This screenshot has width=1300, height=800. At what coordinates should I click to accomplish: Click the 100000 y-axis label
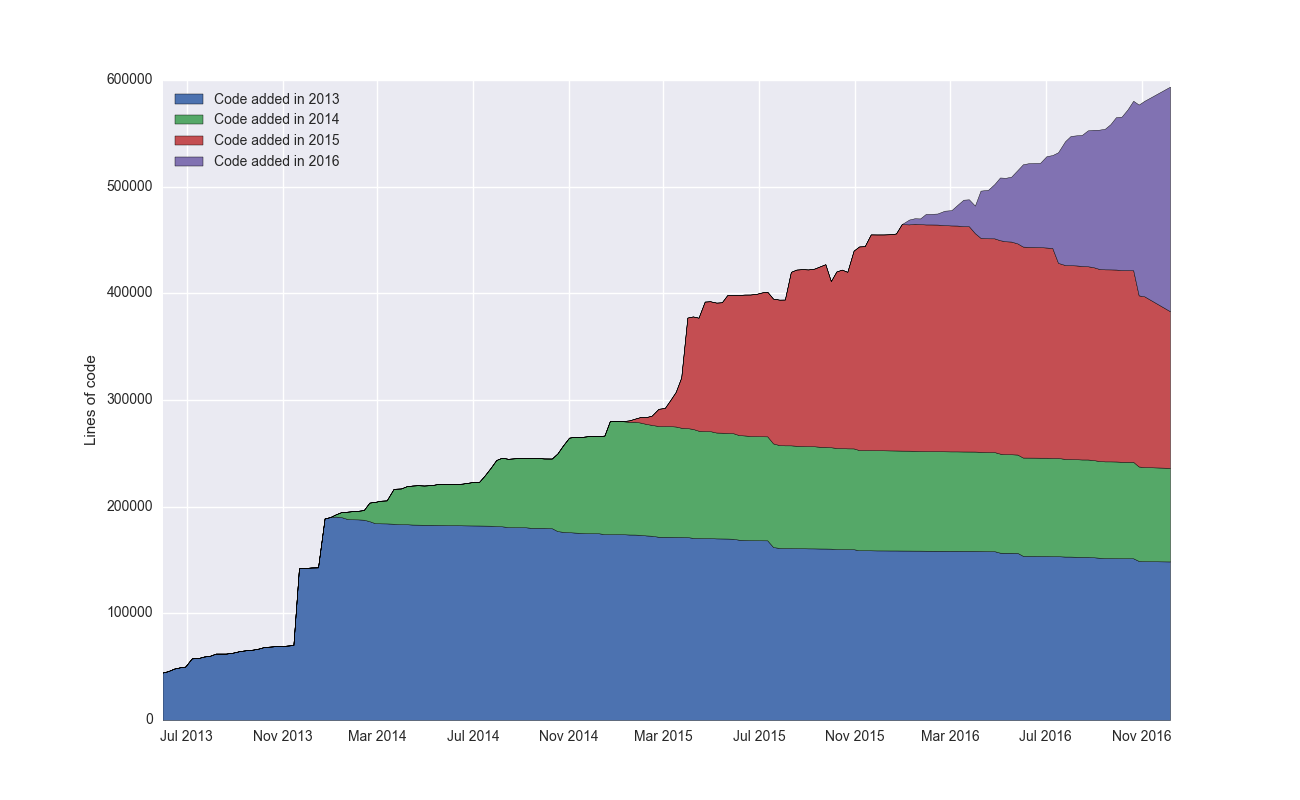[130, 613]
